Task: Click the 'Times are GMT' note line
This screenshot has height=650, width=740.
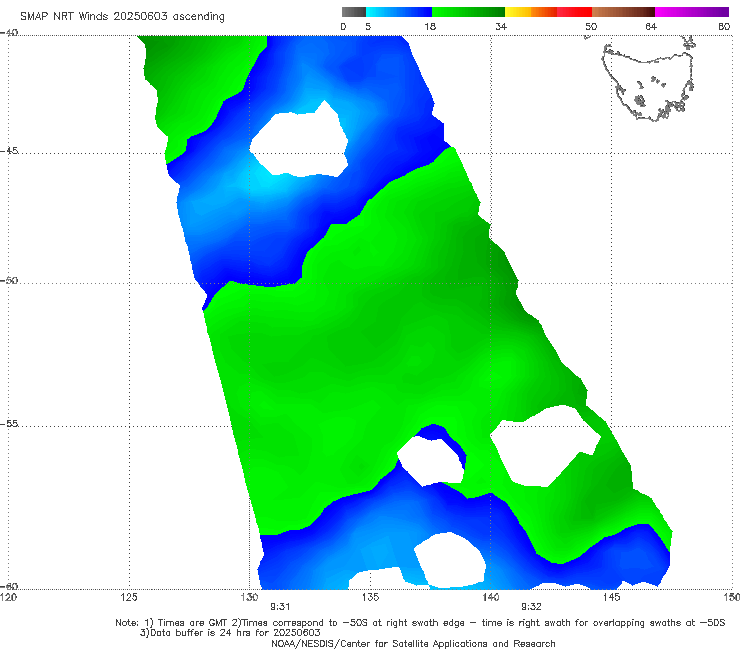Action: click(420, 623)
